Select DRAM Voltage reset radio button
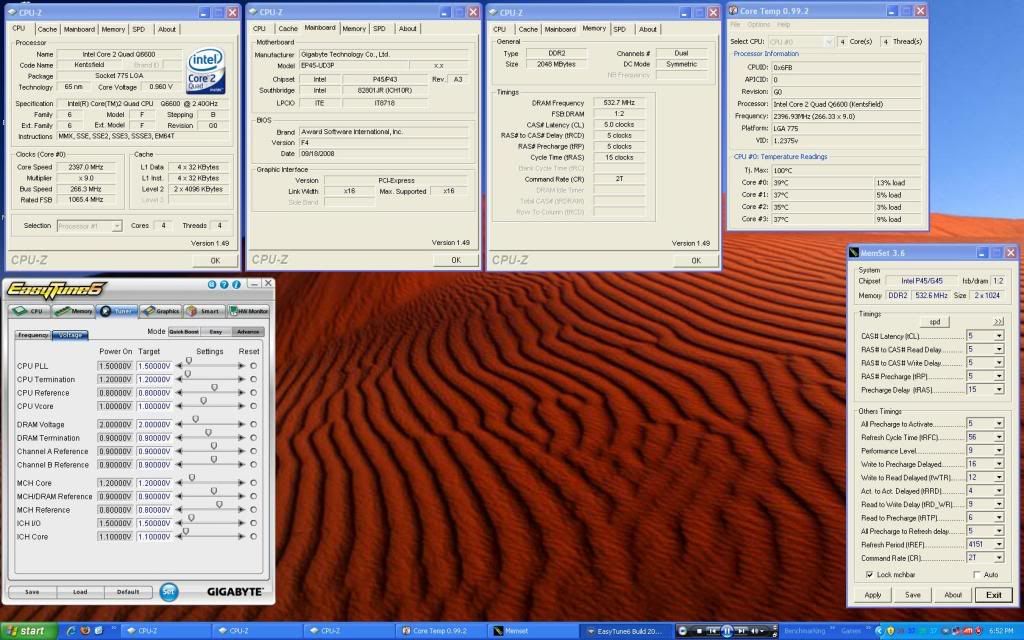Image resolution: width=1024 pixels, height=640 pixels. pyautogui.click(x=253, y=424)
